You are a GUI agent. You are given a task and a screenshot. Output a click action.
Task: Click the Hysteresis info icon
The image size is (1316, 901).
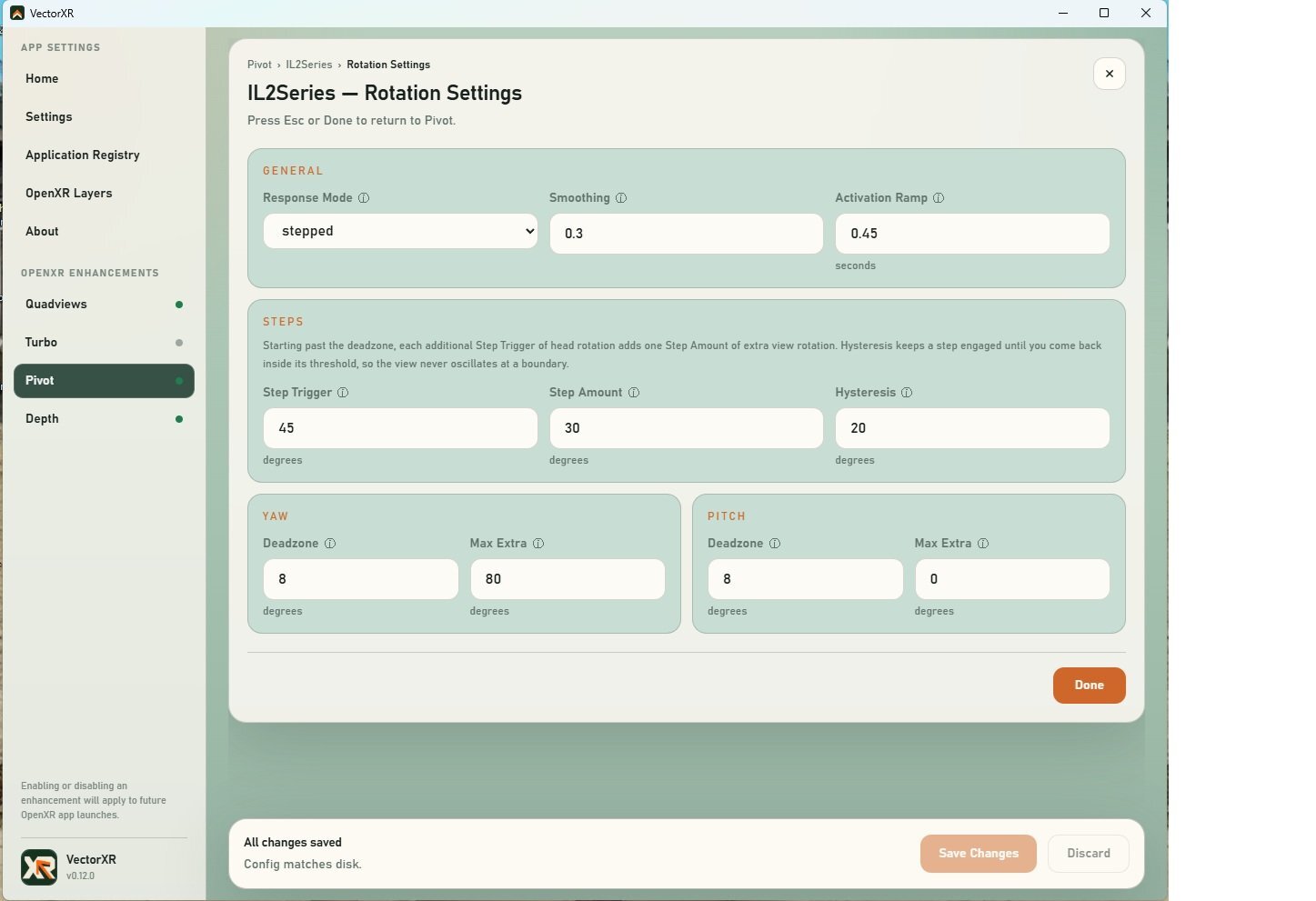(x=907, y=393)
